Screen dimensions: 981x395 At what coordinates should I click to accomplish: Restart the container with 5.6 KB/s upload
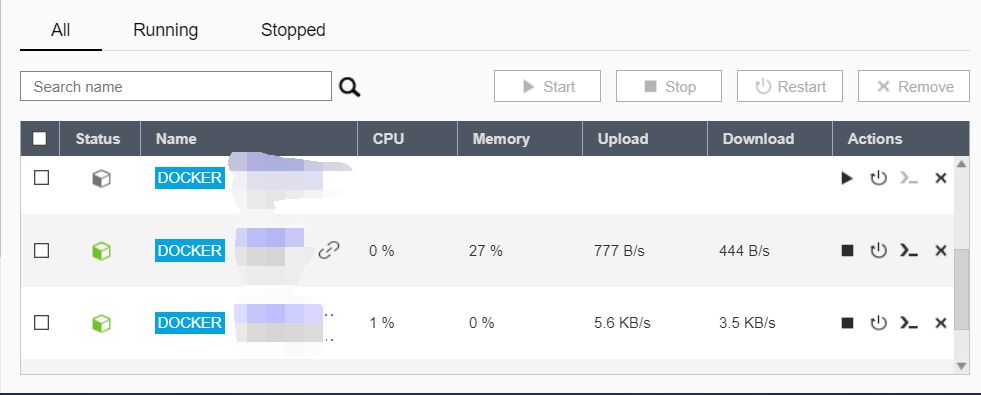879,322
